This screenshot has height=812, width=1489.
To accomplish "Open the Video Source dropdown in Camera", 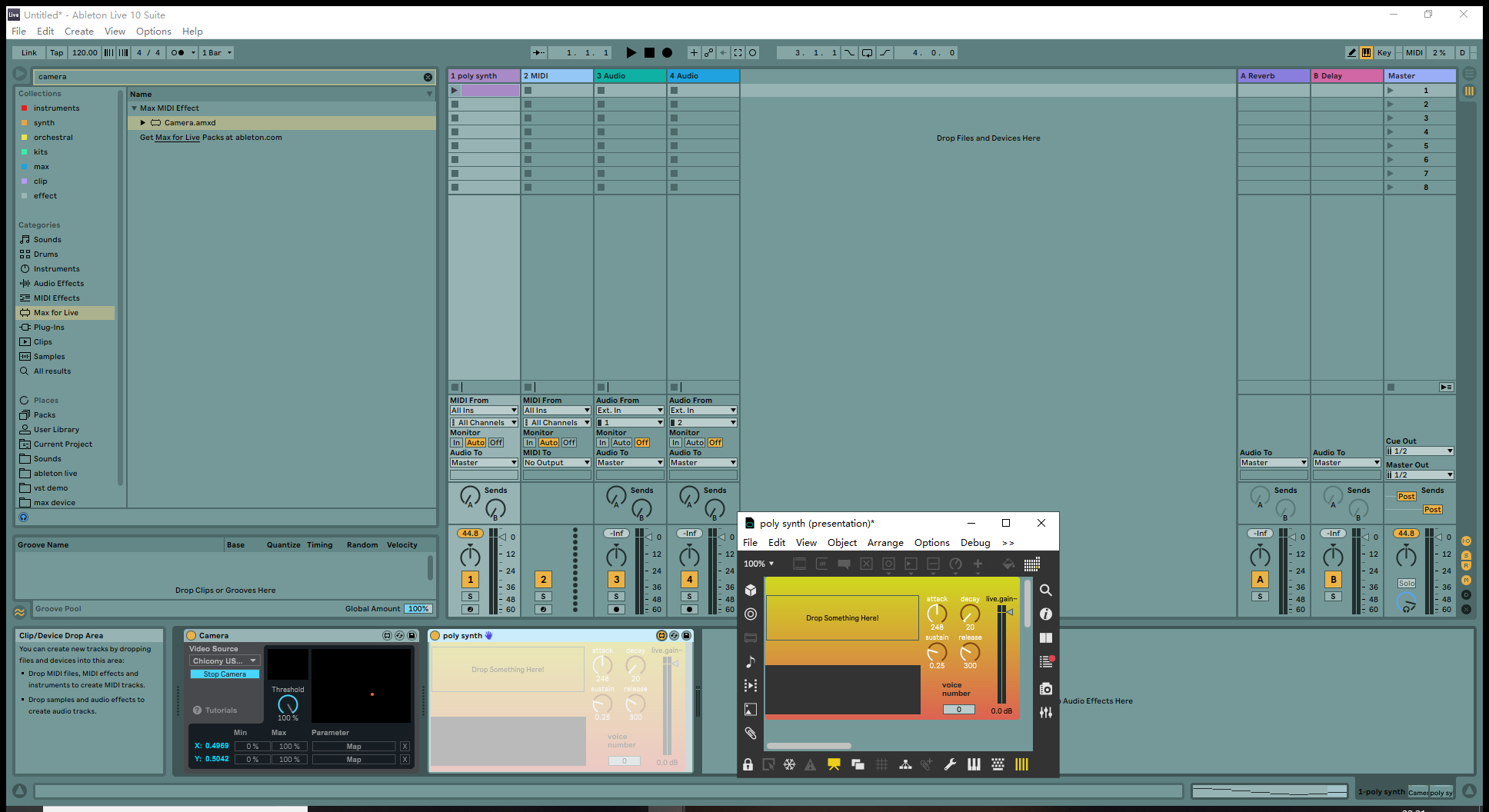I will click(x=225, y=661).
